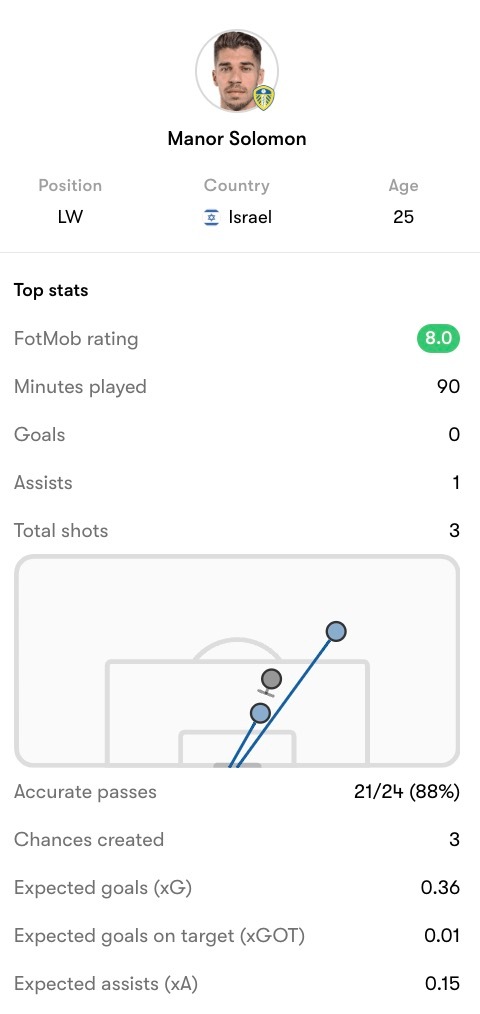Click the Israel country label
480x1014 pixels.
click(250, 217)
